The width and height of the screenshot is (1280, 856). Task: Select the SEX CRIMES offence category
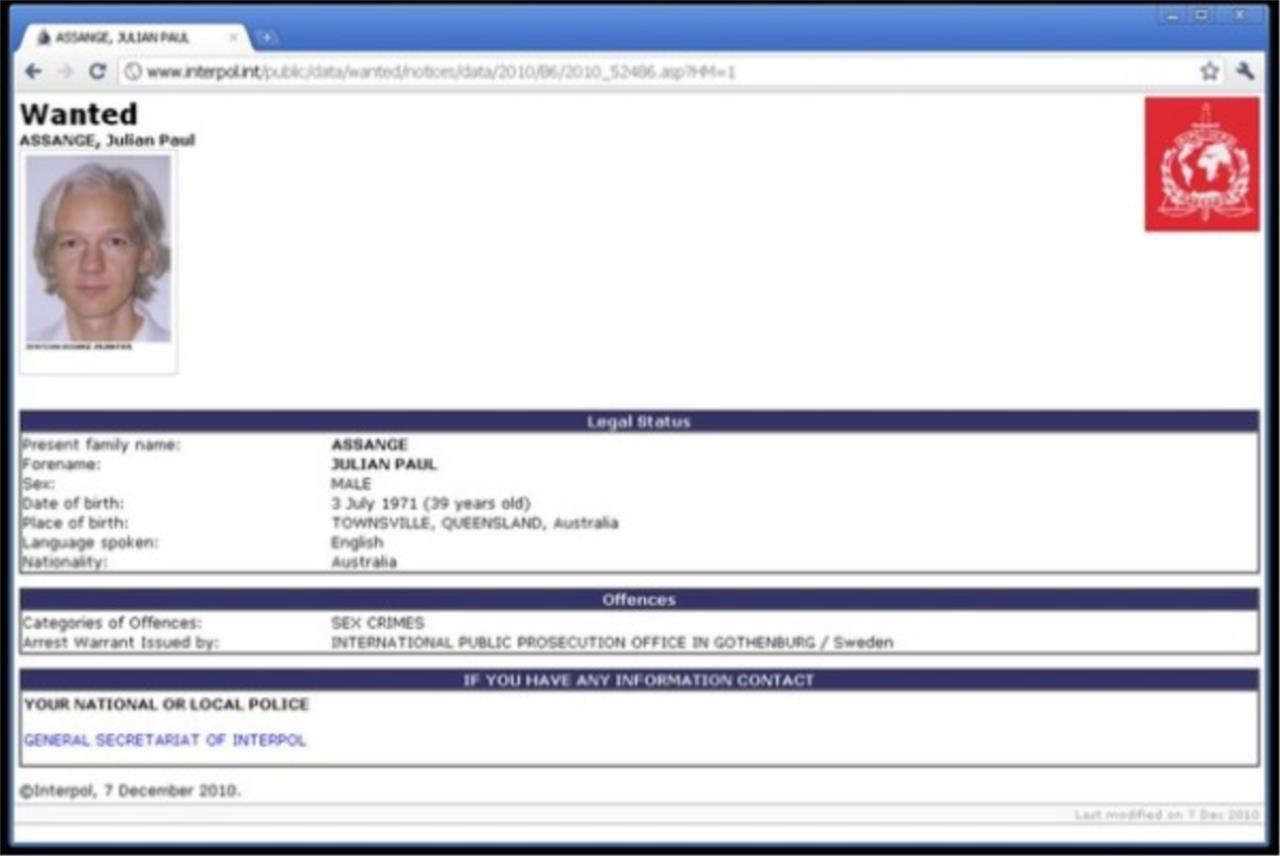point(377,623)
